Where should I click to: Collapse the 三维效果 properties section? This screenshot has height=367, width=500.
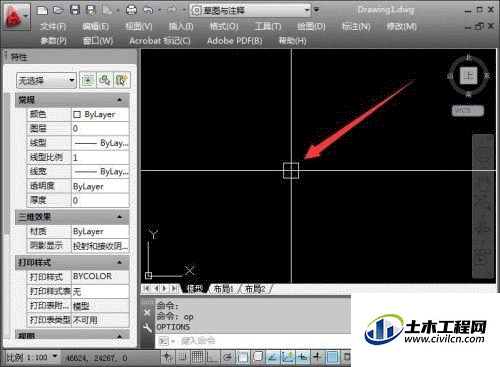coord(119,217)
